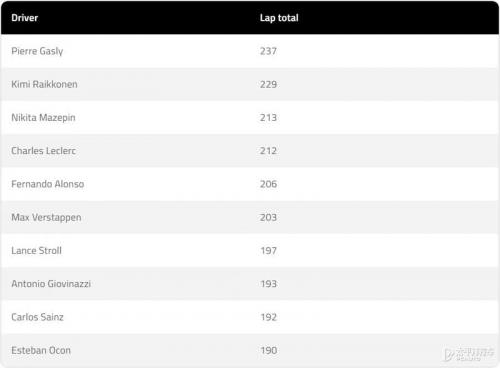500x368 pixels.
Task: Select the Esteban Ocon driver name
Action: pos(41,351)
